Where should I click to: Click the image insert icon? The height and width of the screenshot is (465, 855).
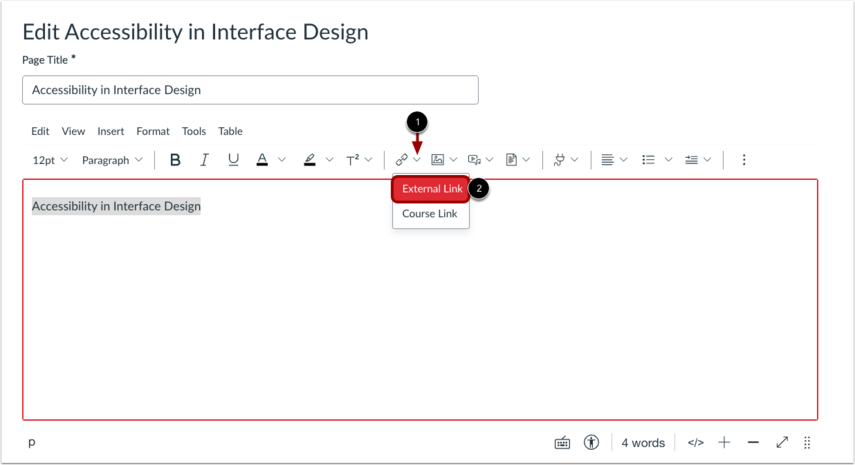(437, 160)
